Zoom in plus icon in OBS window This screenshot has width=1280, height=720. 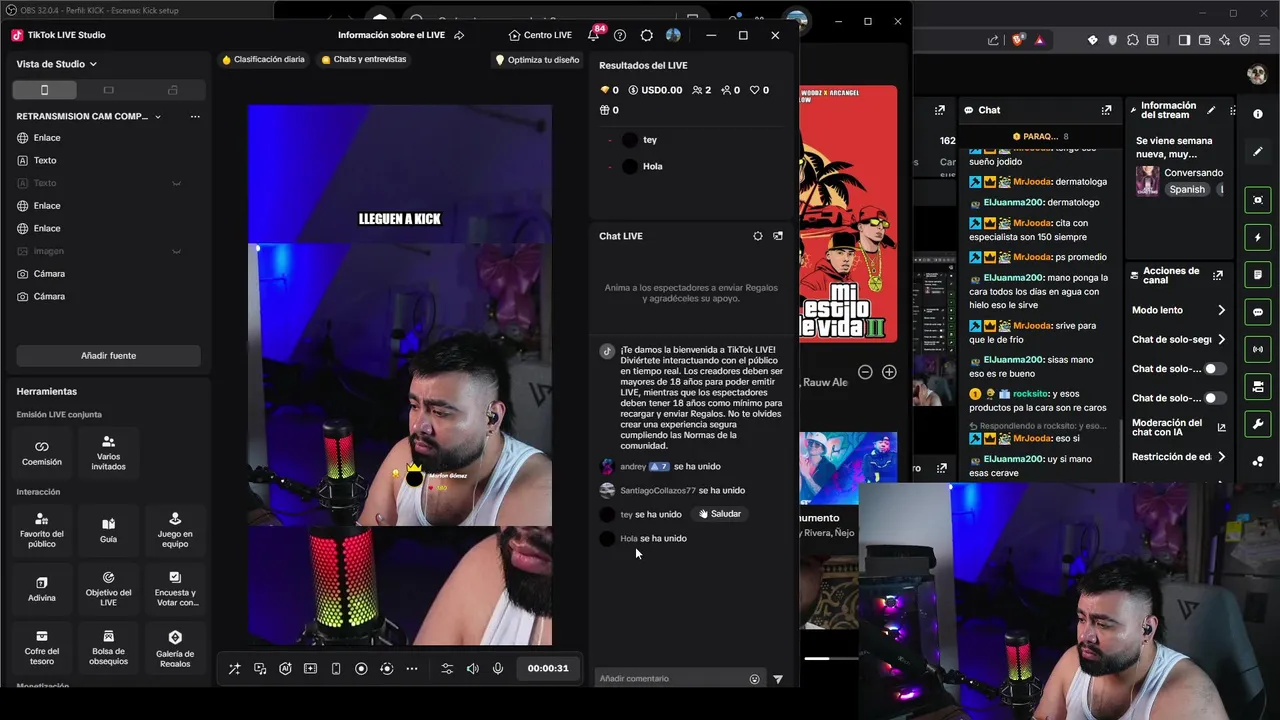click(889, 372)
